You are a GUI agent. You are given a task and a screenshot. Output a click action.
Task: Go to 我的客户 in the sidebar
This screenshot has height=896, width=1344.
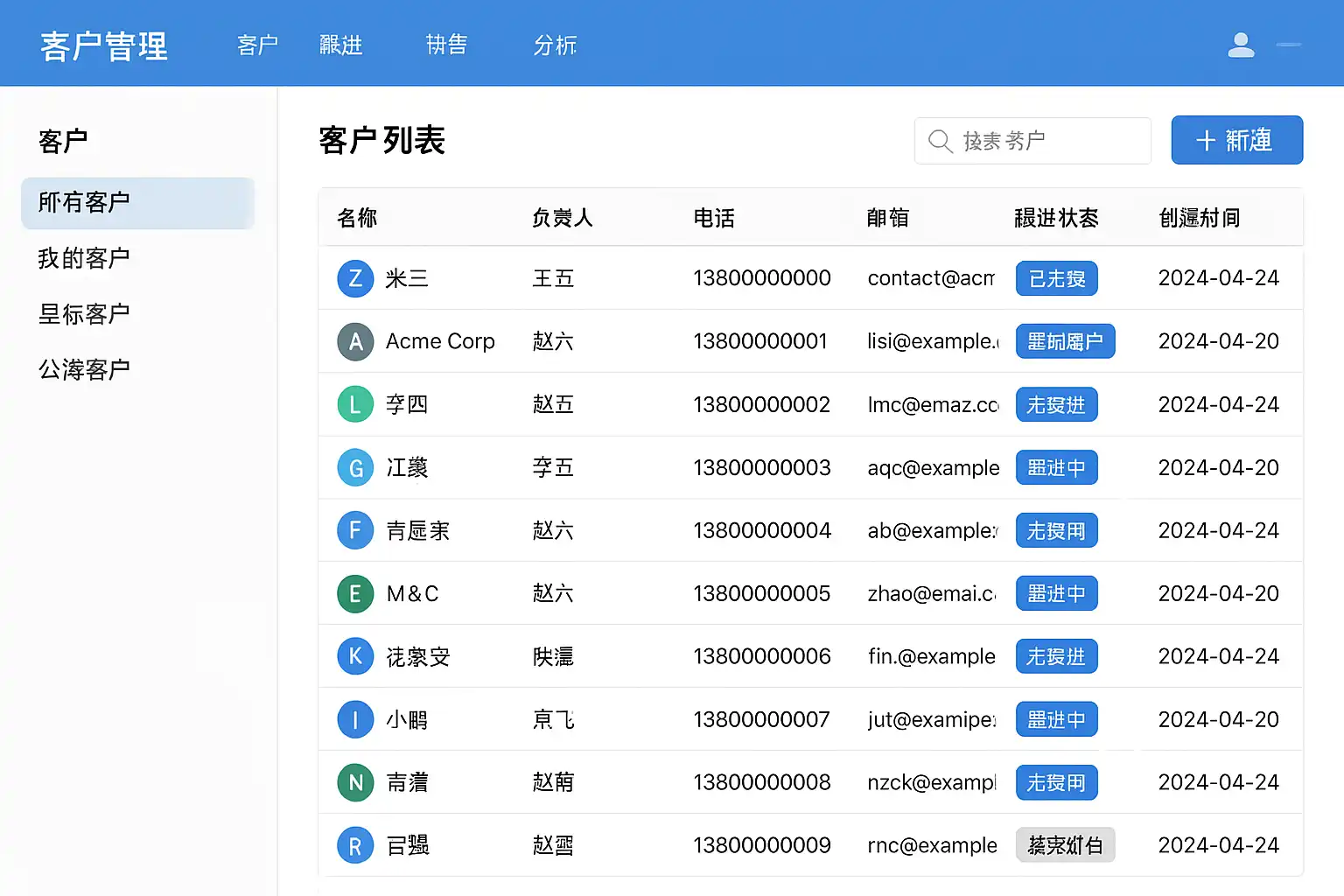pos(84,258)
